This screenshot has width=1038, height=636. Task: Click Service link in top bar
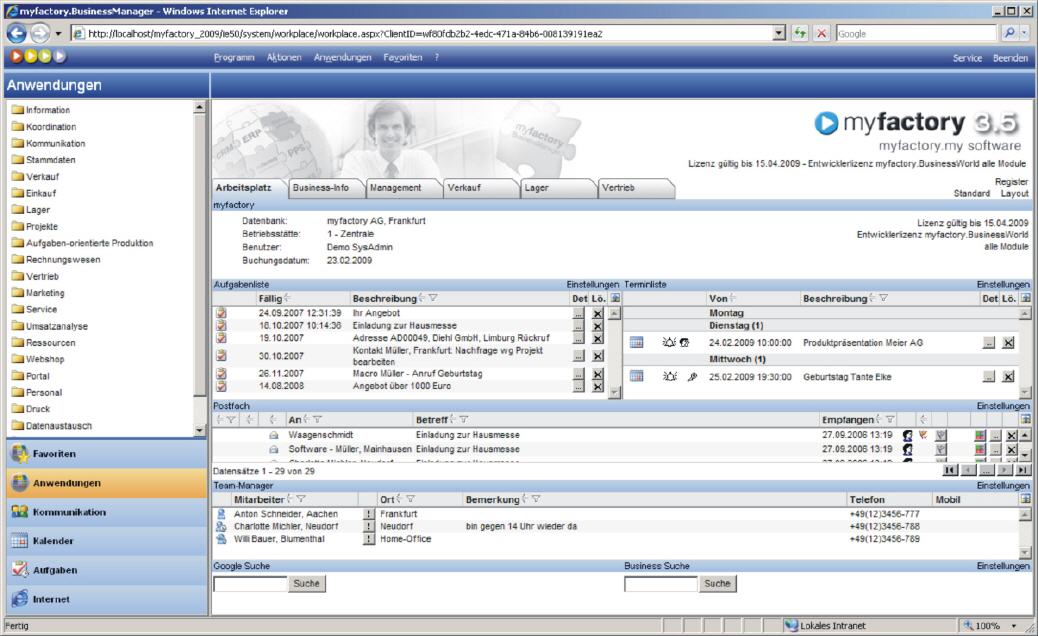pos(967,58)
